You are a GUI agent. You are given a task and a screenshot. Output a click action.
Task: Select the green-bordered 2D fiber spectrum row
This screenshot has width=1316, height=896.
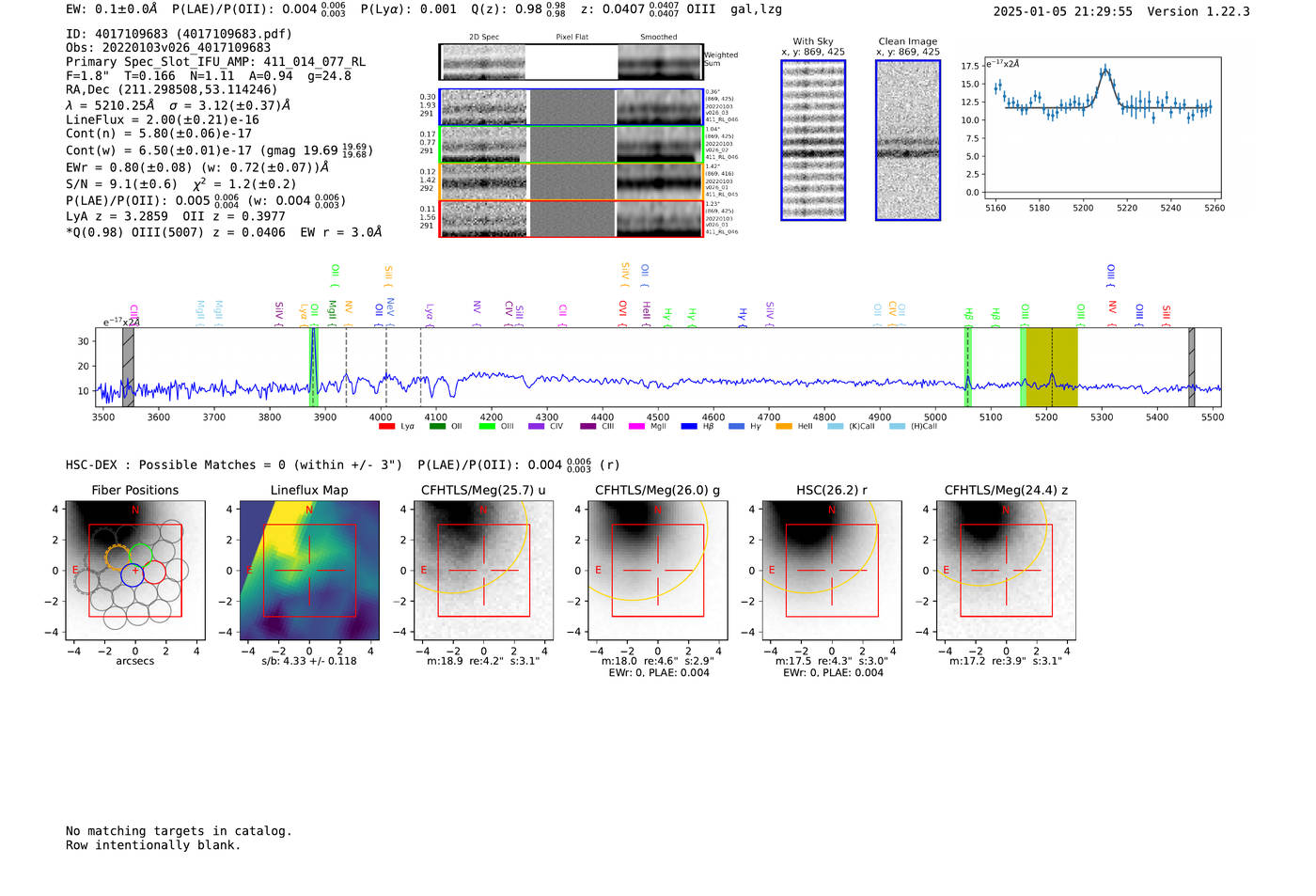571,145
